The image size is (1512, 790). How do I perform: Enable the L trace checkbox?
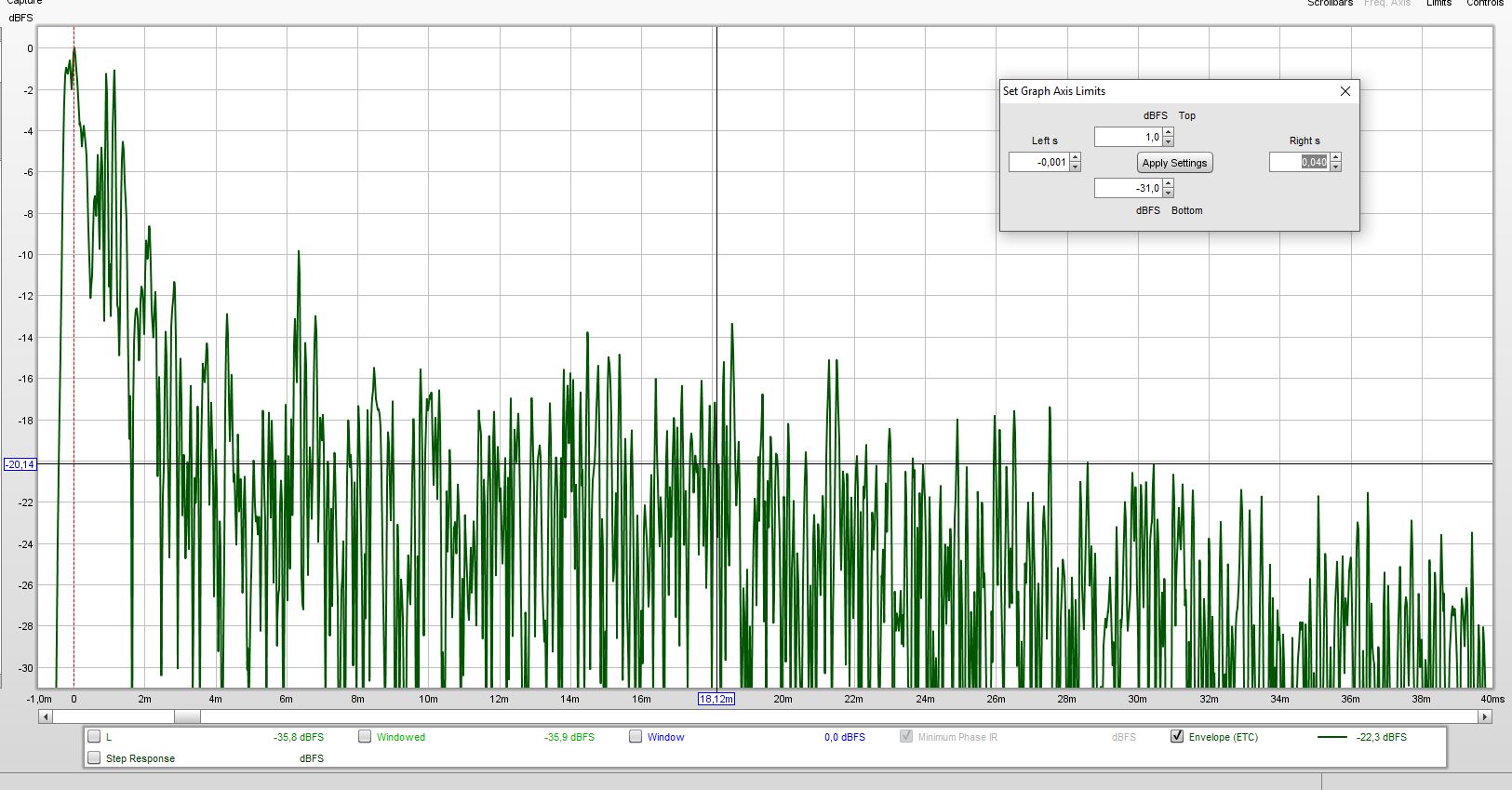pos(94,737)
